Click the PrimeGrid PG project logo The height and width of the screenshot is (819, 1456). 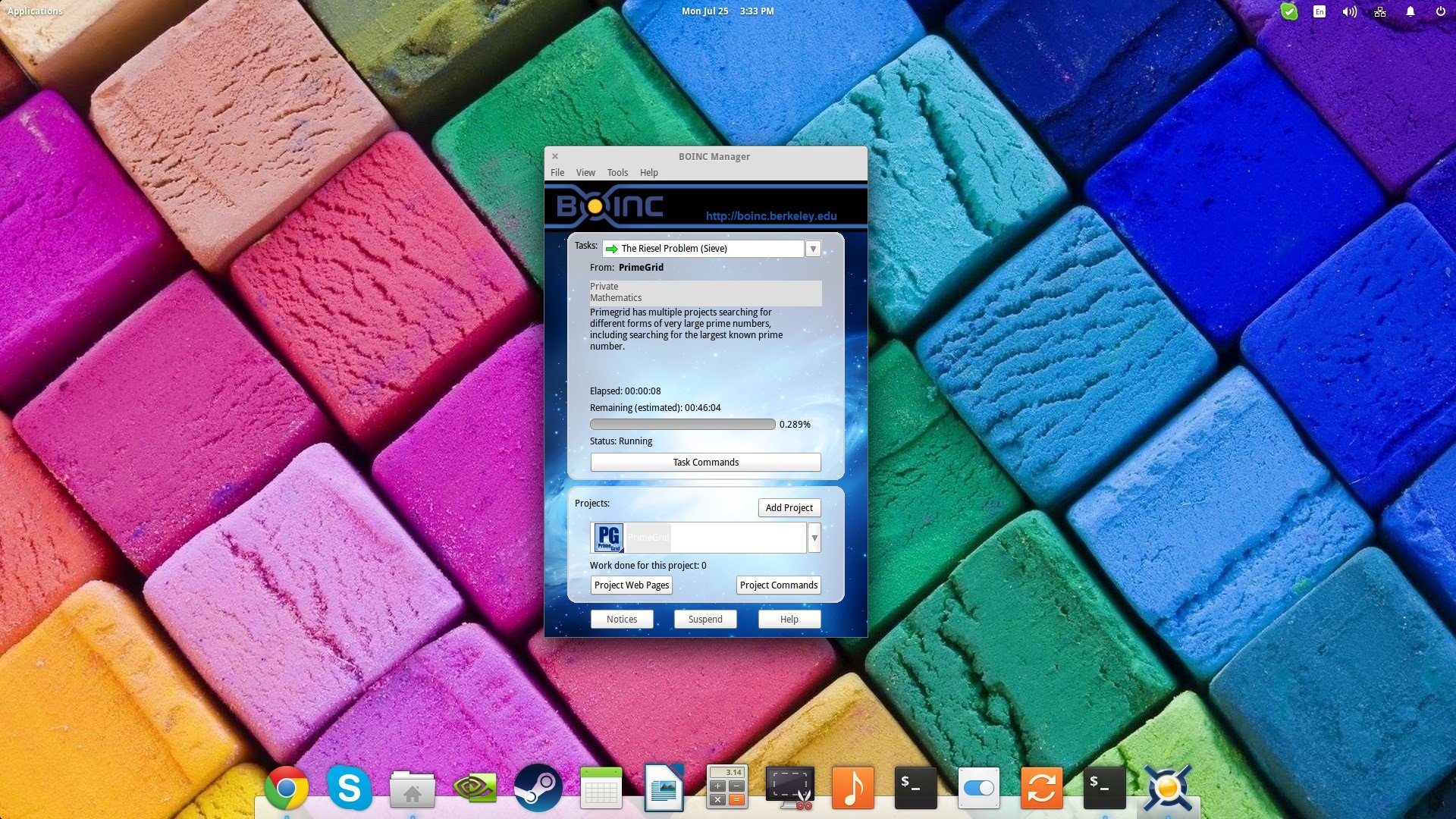tap(608, 538)
